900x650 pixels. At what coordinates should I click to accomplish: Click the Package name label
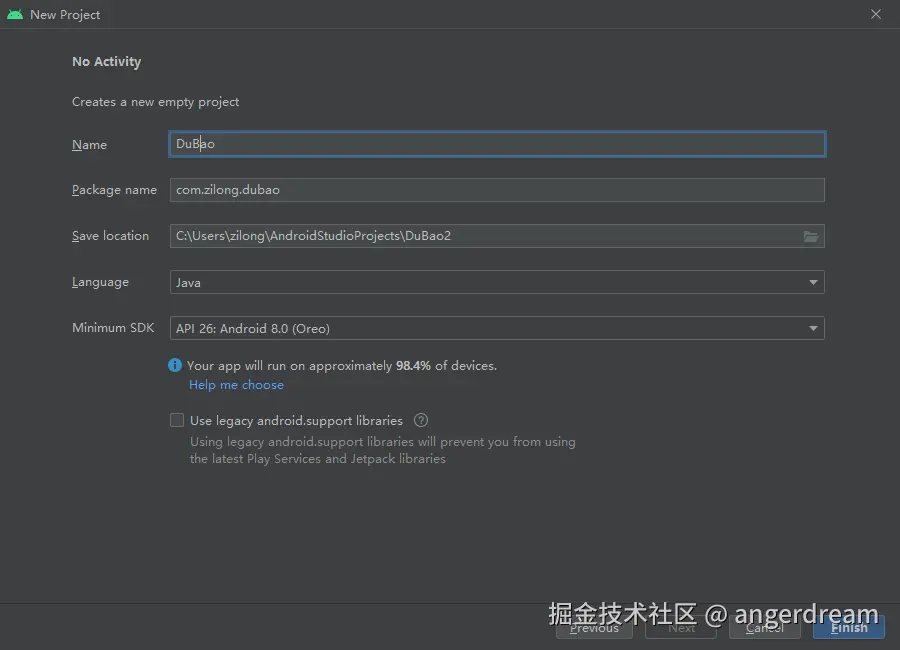[x=114, y=190]
